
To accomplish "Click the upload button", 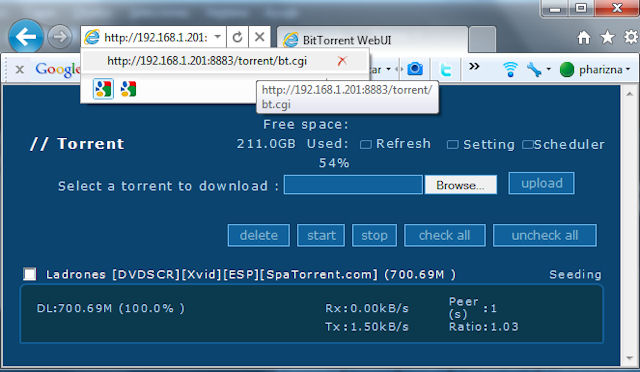I will [x=542, y=183].
